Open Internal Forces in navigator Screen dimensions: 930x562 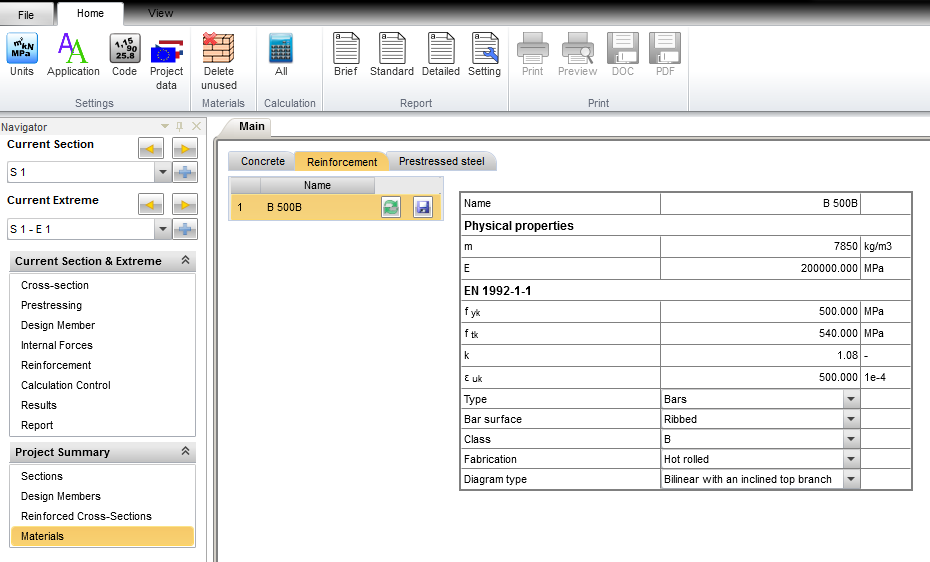point(57,345)
